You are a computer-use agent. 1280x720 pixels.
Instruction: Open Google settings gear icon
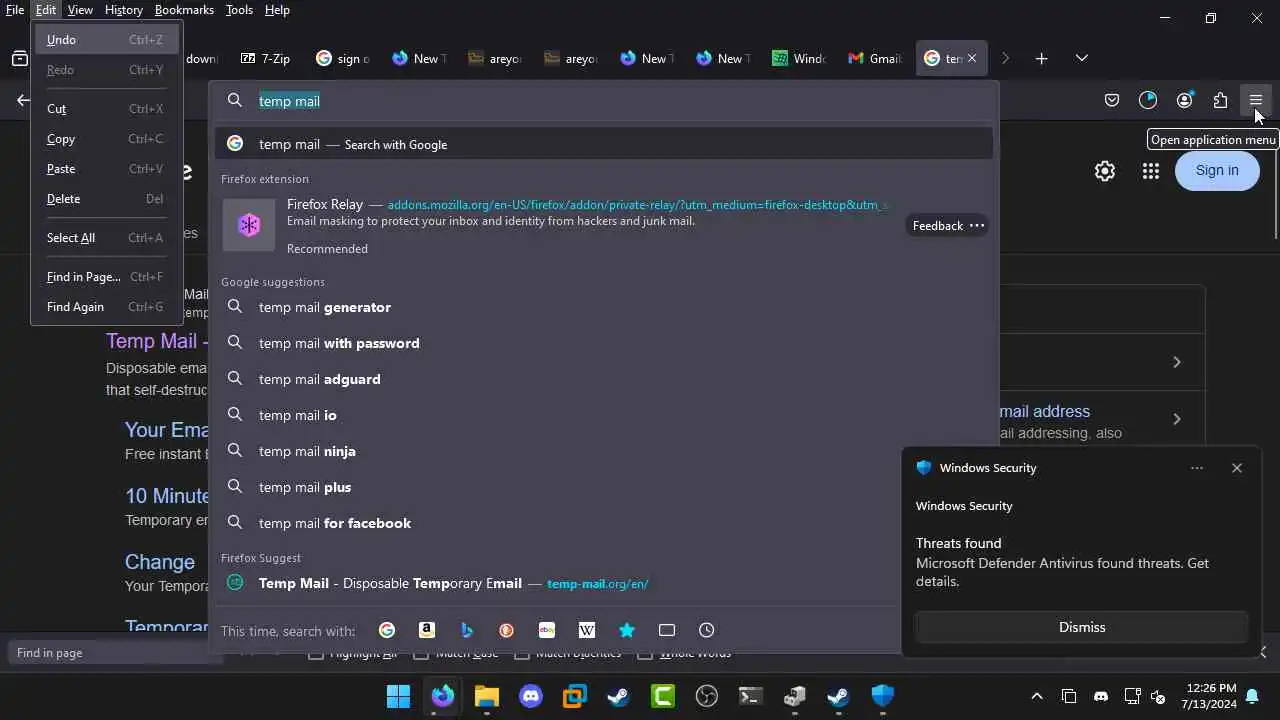[1105, 171]
